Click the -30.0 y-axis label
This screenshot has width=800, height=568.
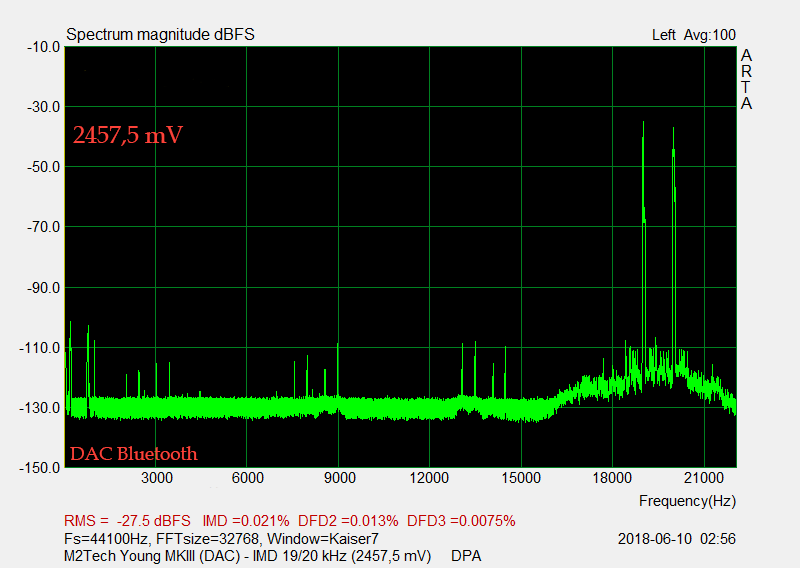[x=43, y=107]
